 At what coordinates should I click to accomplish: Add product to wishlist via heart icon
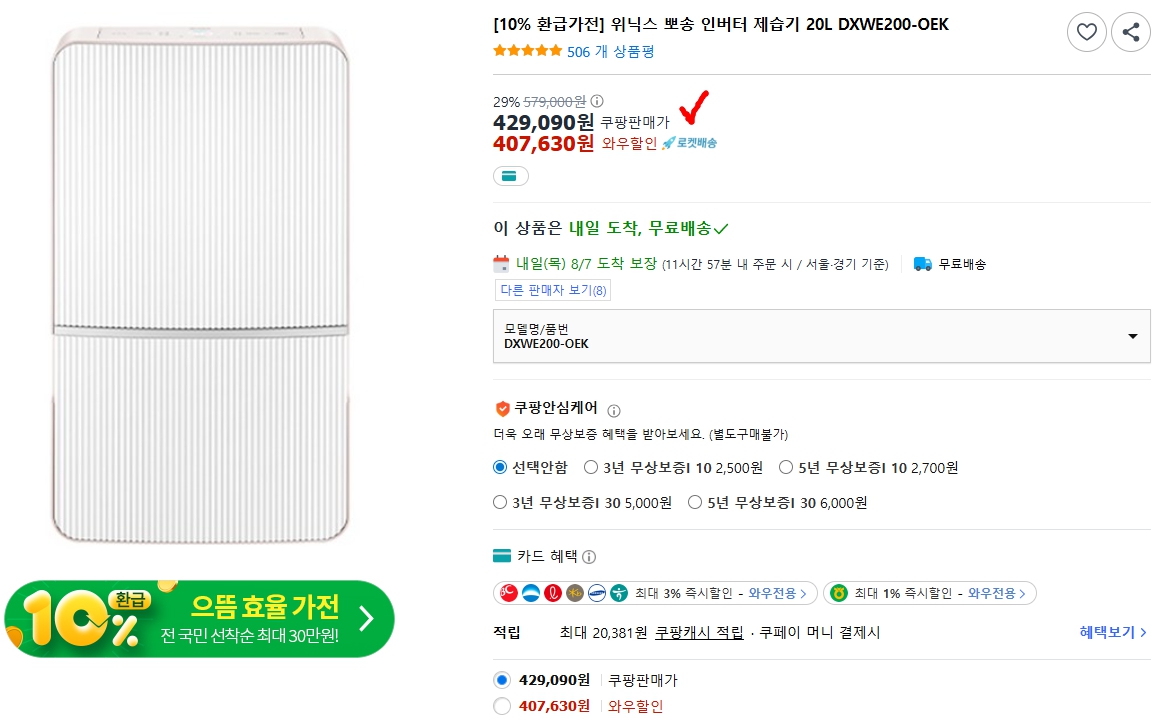1087,32
